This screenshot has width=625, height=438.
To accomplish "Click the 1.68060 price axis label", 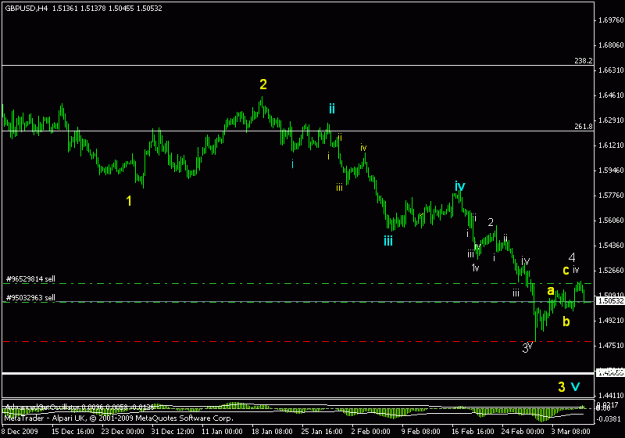I will click(611, 45).
